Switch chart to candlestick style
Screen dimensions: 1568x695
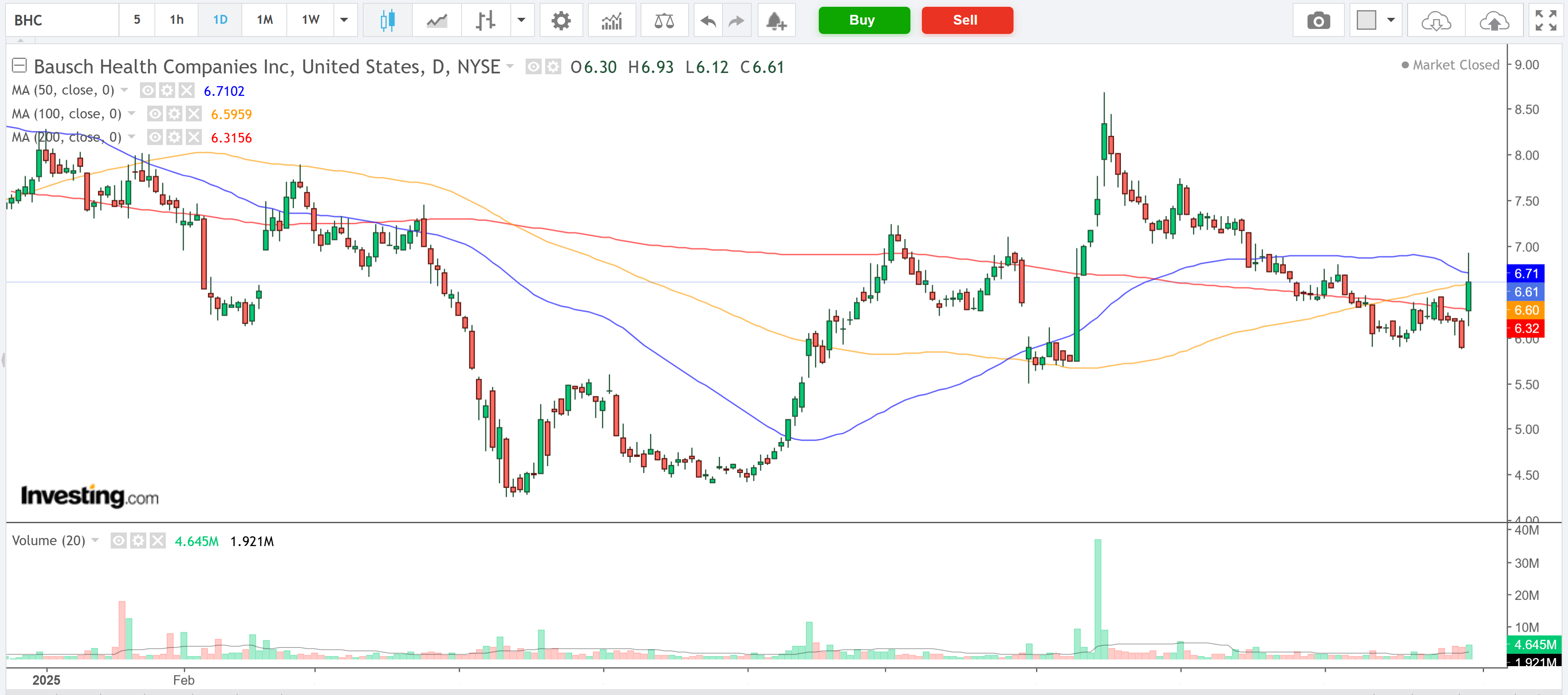[x=387, y=20]
